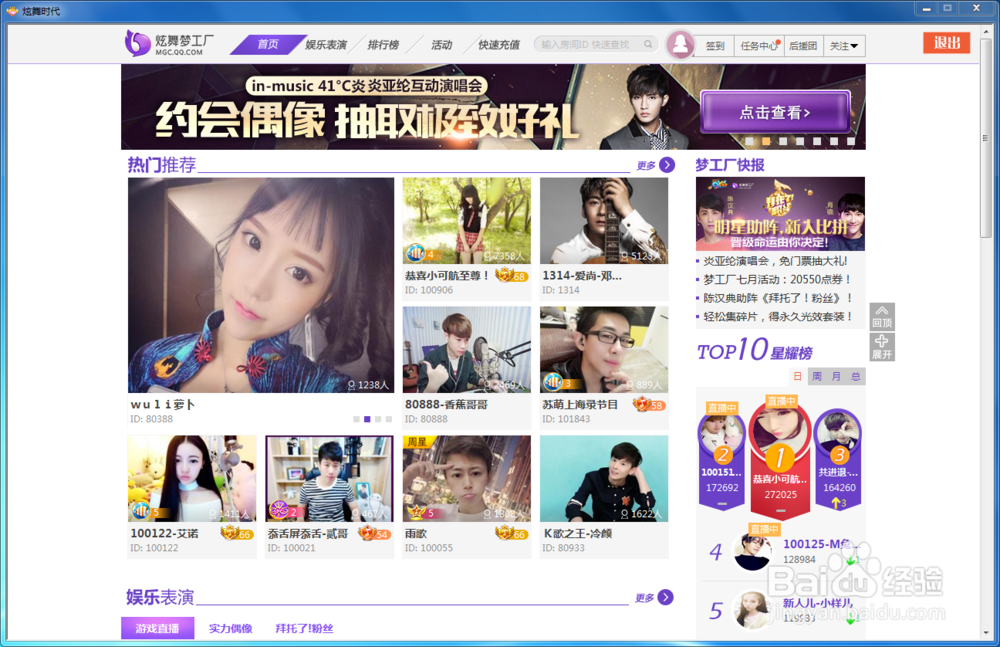Screen dimensions: 1000x647
Task: Open rank 2 avatar 100151
Action: pyautogui.click(x=722, y=435)
